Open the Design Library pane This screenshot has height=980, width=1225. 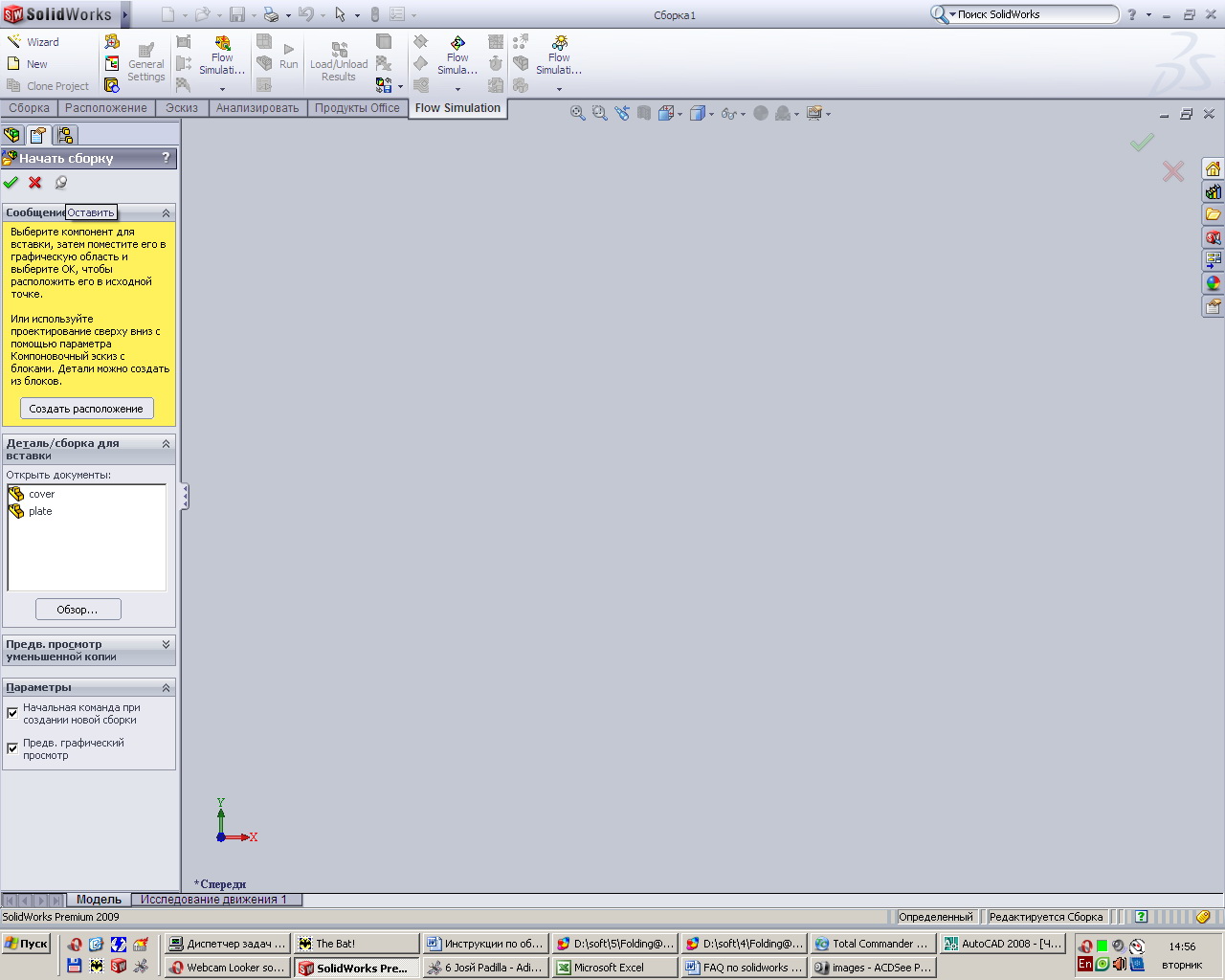pos(1213,192)
